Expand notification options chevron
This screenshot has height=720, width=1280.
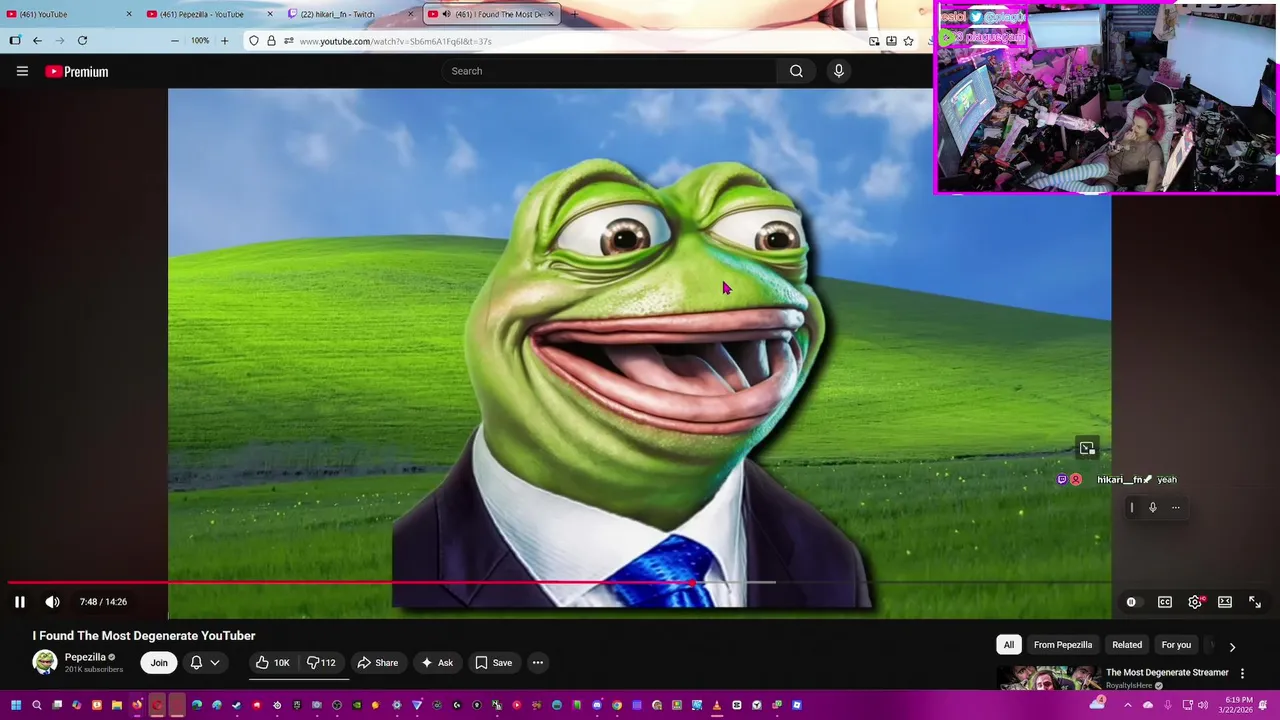pyautogui.click(x=214, y=662)
